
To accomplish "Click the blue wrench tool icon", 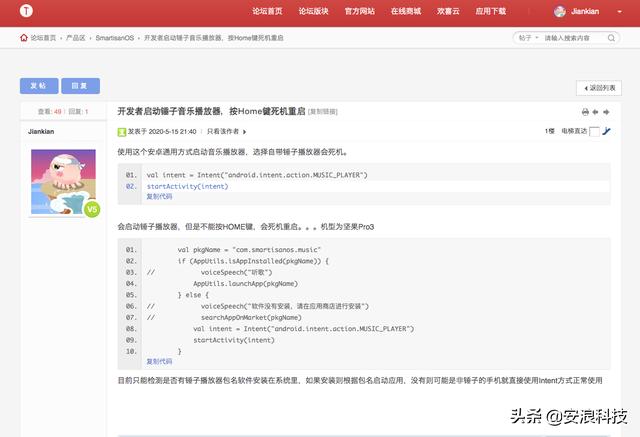I will pos(607,131).
